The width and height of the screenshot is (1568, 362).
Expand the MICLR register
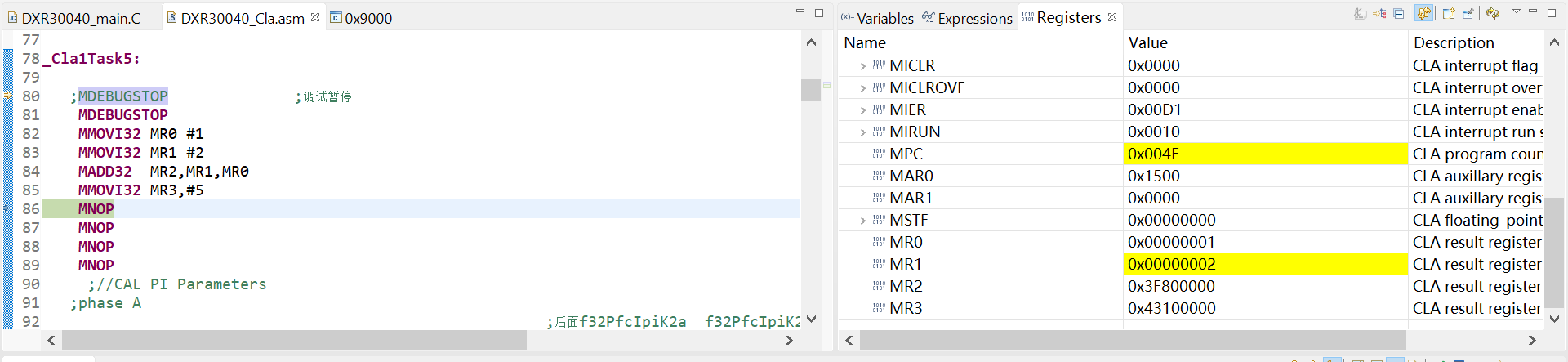(863, 66)
